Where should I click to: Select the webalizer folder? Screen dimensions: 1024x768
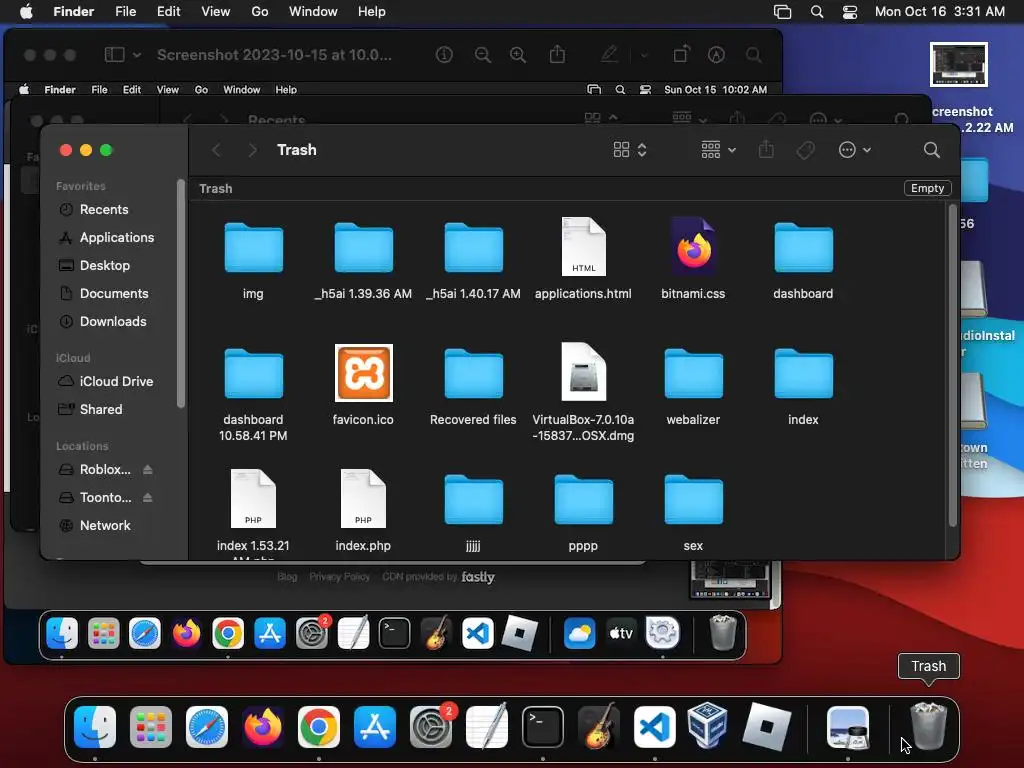pos(694,374)
